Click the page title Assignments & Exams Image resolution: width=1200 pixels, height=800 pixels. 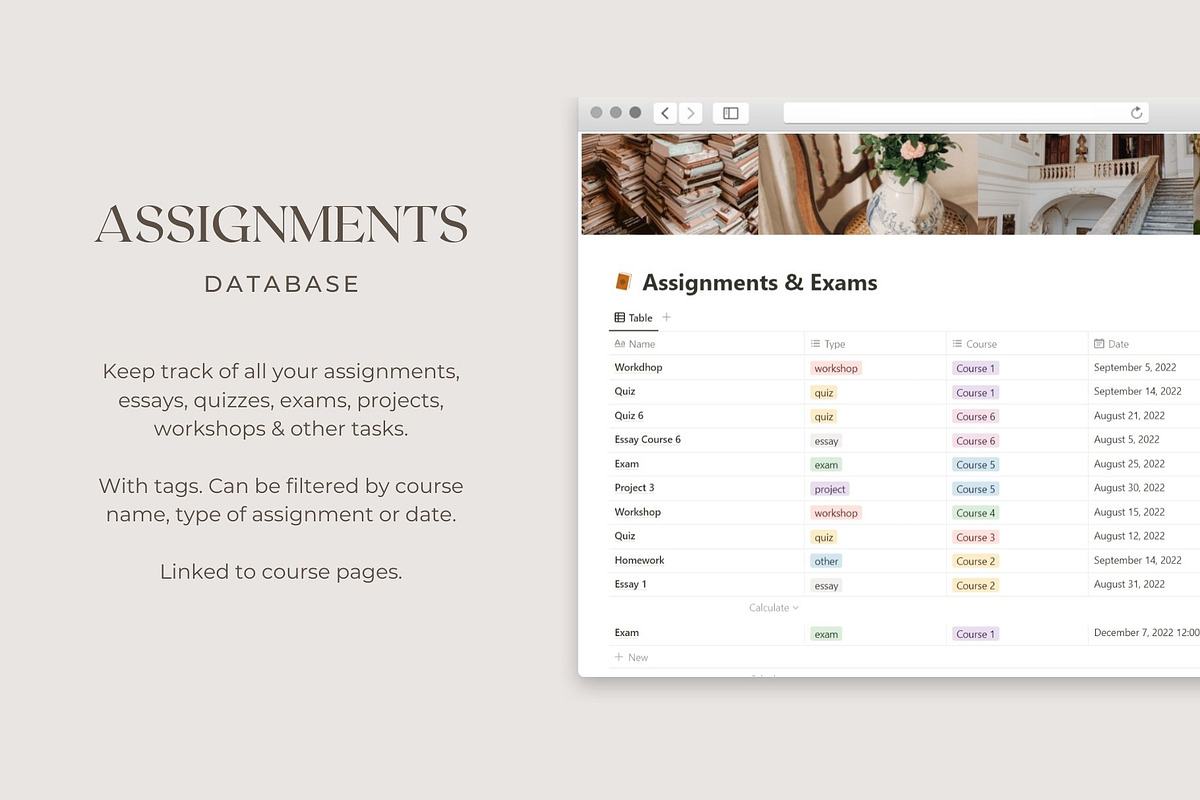tap(760, 282)
